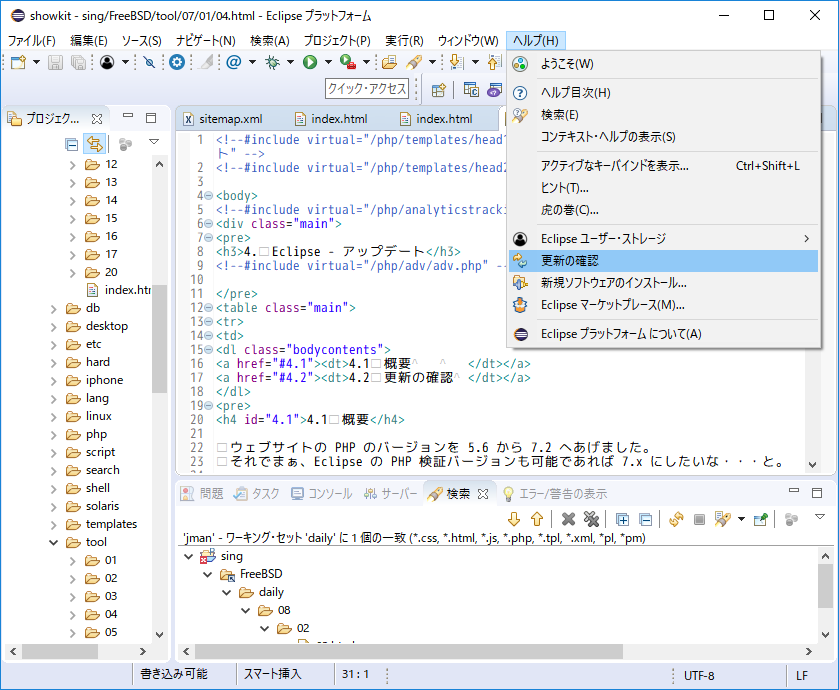
Task: Collapse the sing search result node
Action: [x=188, y=556]
